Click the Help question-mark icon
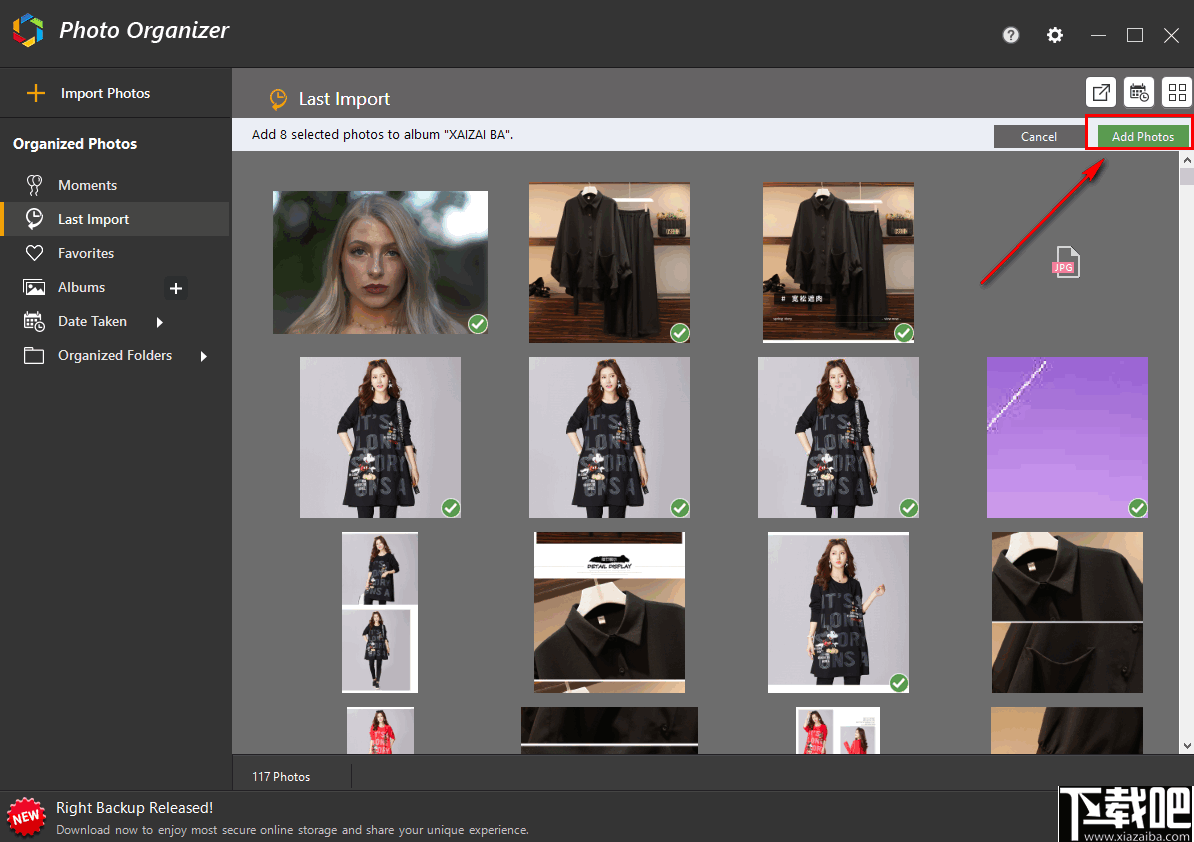Viewport: 1194px width, 842px height. coord(1010,35)
